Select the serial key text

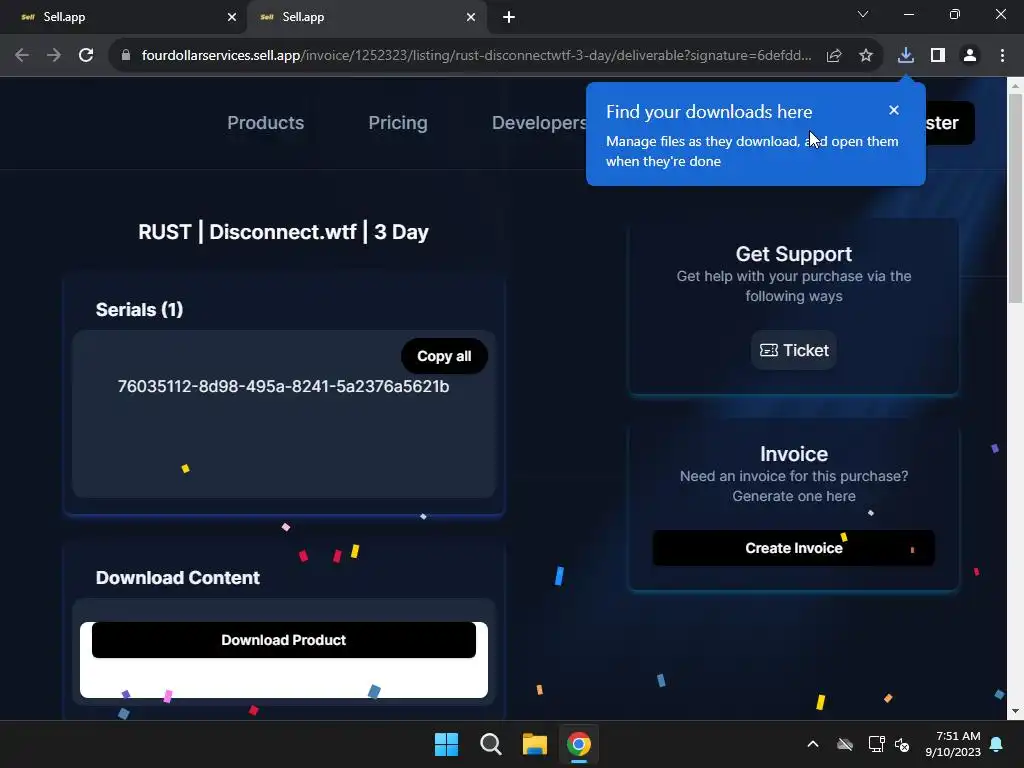(x=283, y=387)
